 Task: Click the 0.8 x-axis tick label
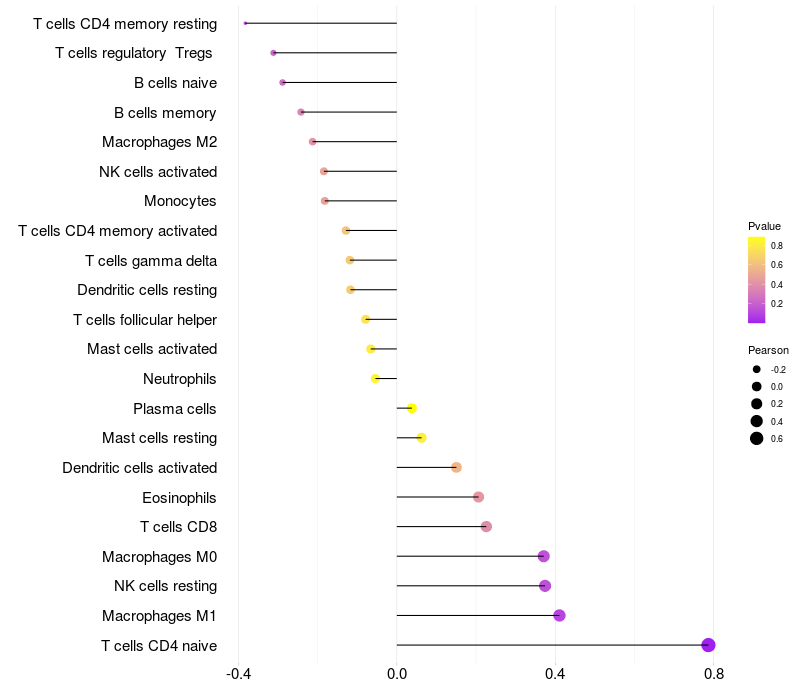(714, 674)
